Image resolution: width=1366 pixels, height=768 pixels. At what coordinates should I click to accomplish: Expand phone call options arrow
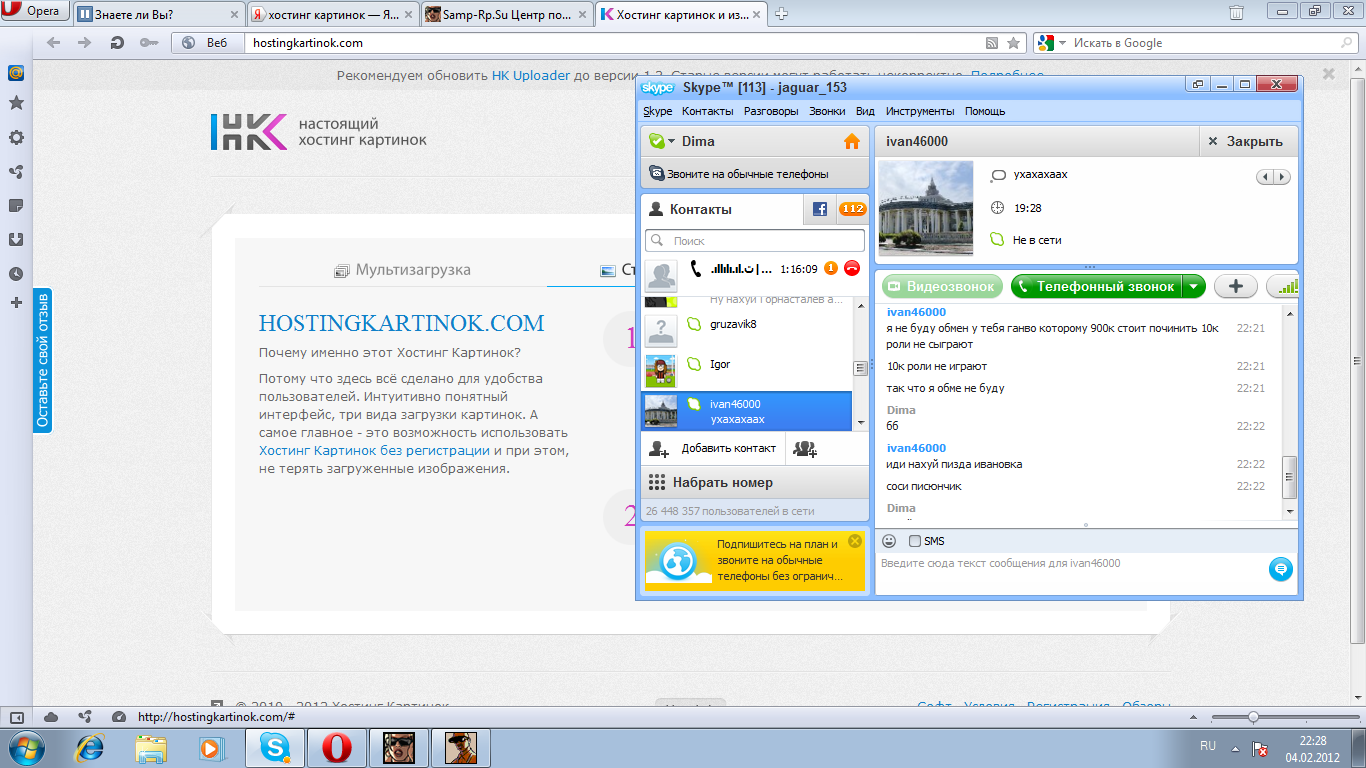[1192, 286]
